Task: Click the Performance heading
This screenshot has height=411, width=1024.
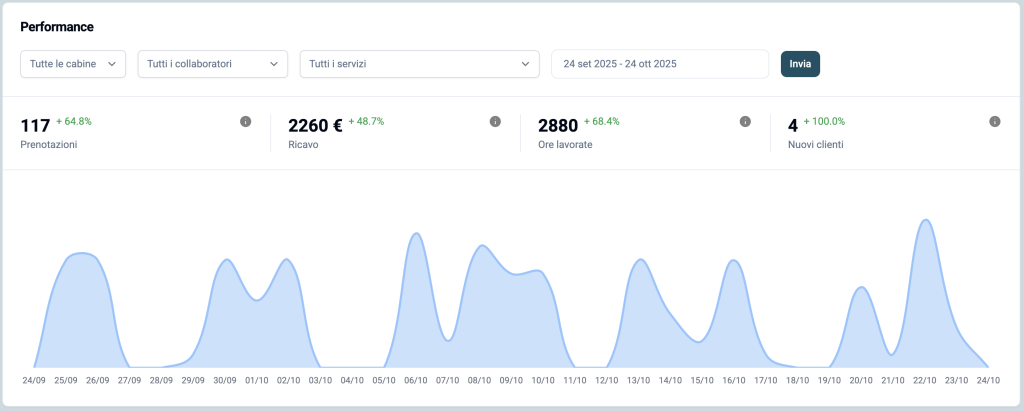Action: point(57,26)
